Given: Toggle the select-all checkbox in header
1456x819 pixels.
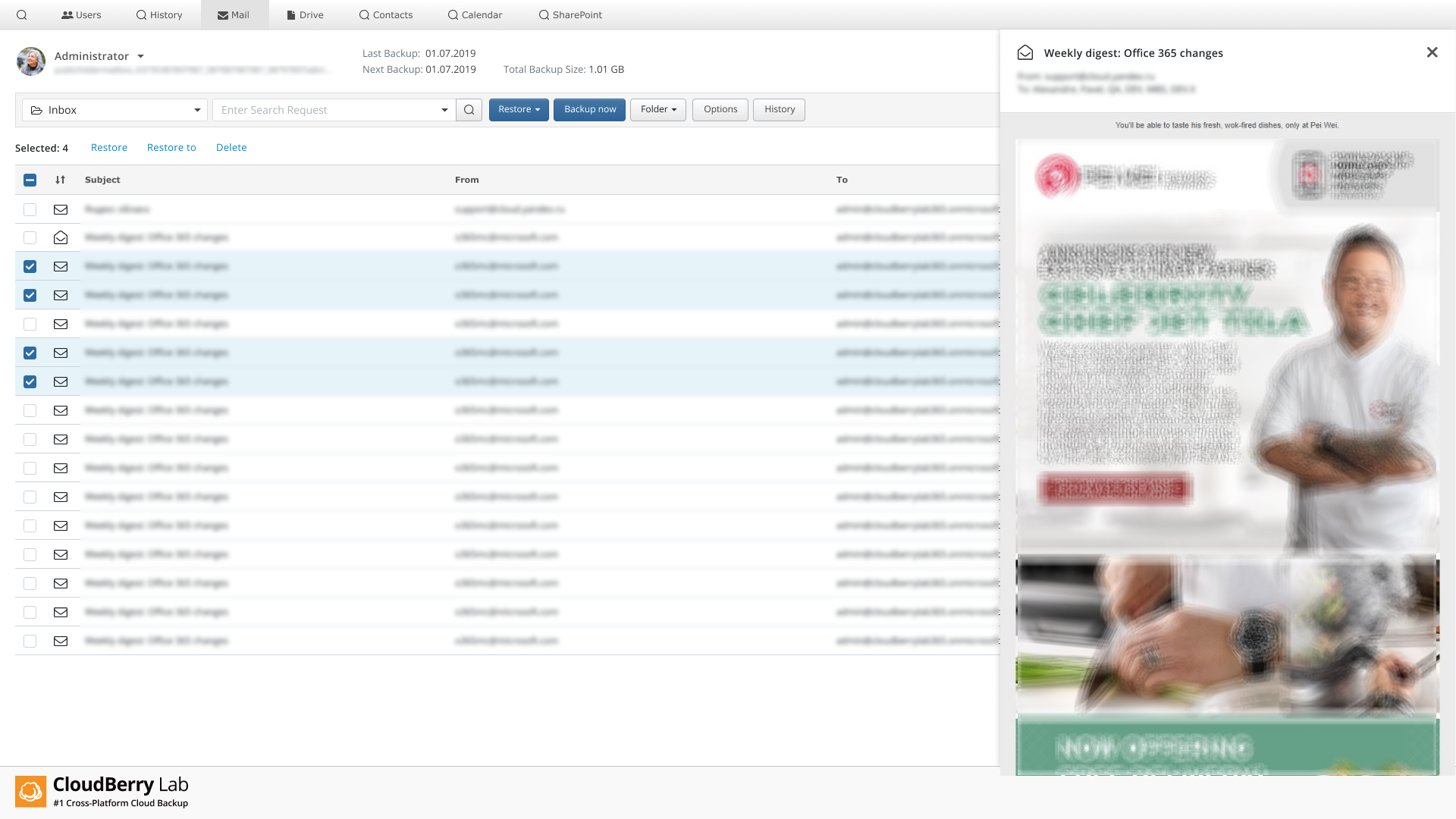Looking at the screenshot, I should 30,180.
